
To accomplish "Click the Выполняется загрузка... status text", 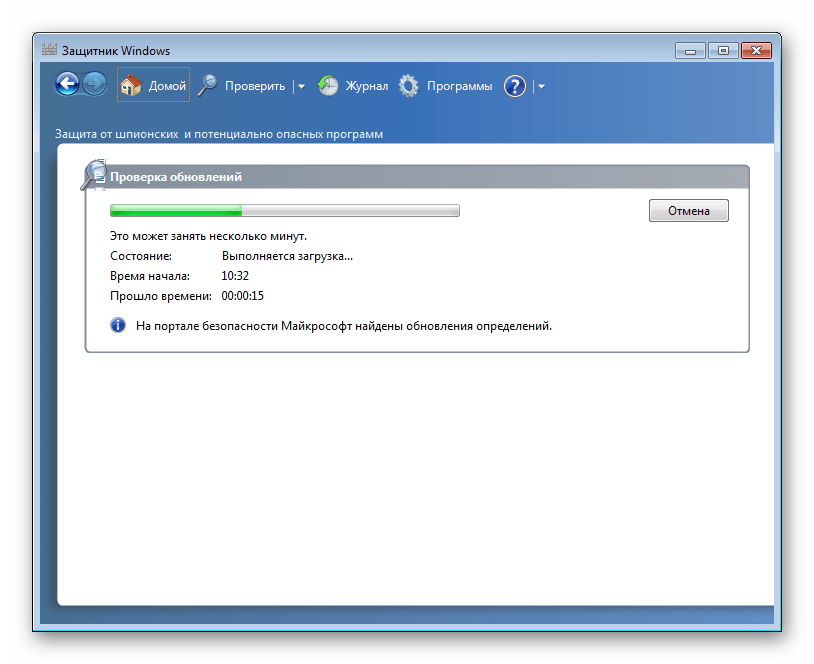I will click(287, 256).
